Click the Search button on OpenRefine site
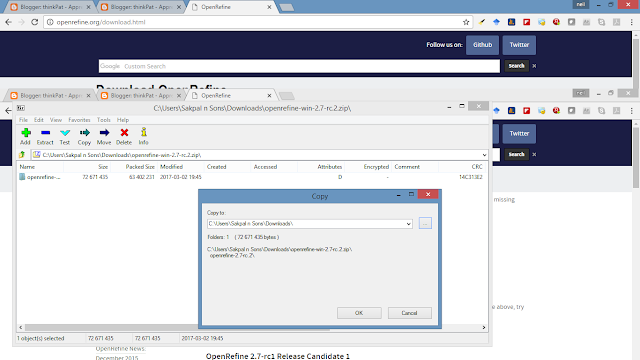The width and height of the screenshot is (640, 360). [516, 66]
